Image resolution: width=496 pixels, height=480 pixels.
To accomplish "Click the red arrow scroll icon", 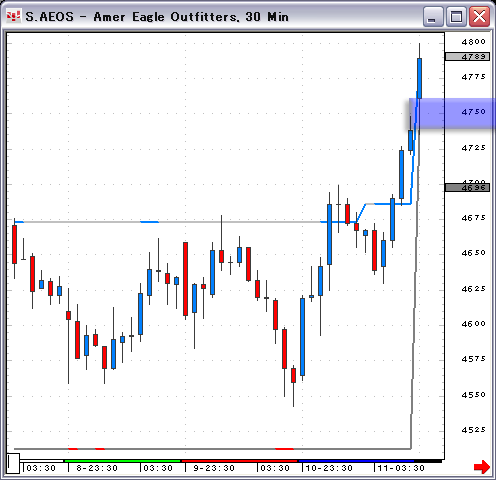I will [482, 467].
